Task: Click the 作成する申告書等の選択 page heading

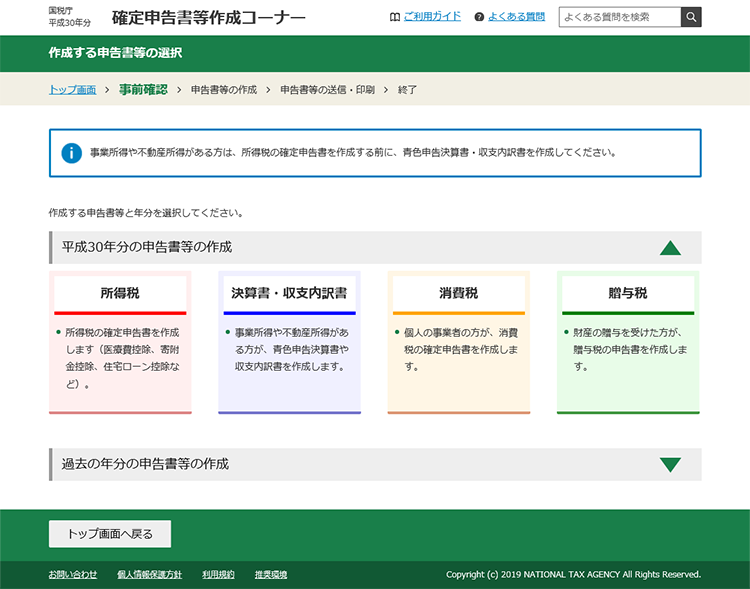Action: coord(115,53)
